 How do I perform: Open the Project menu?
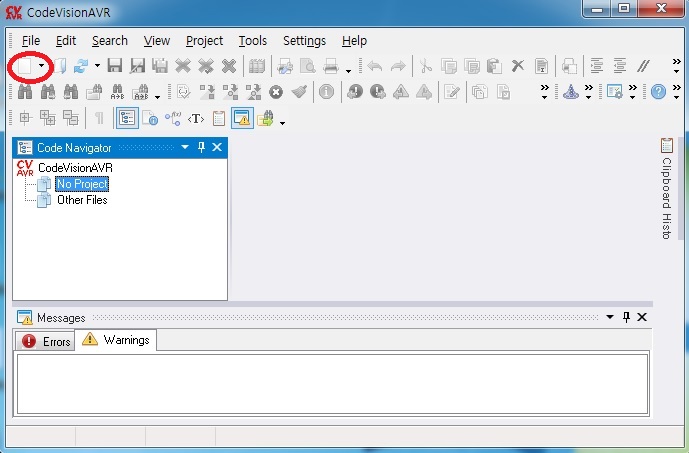tap(204, 41)
